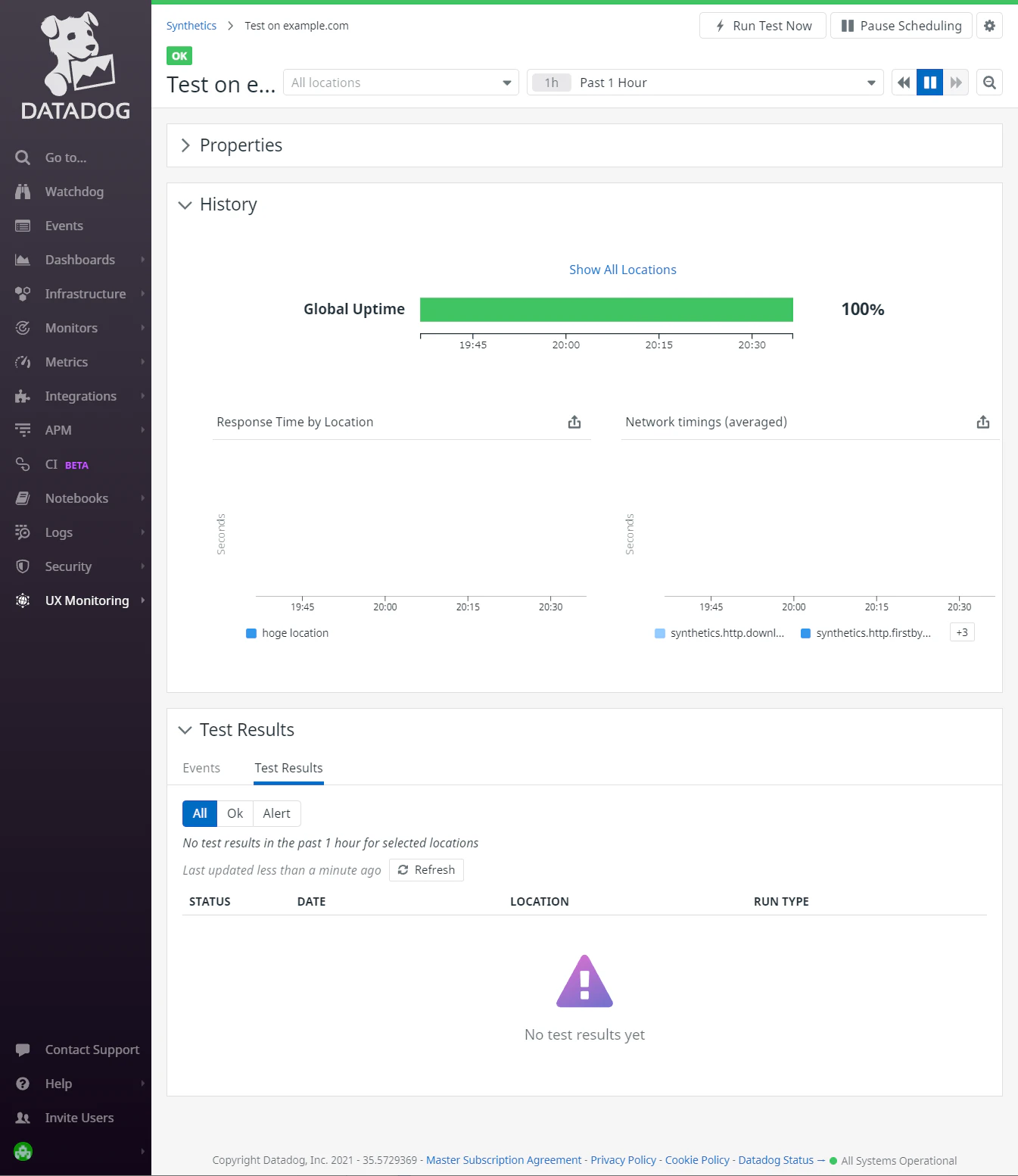Export the Network timings graph

(x=983, y=422)
